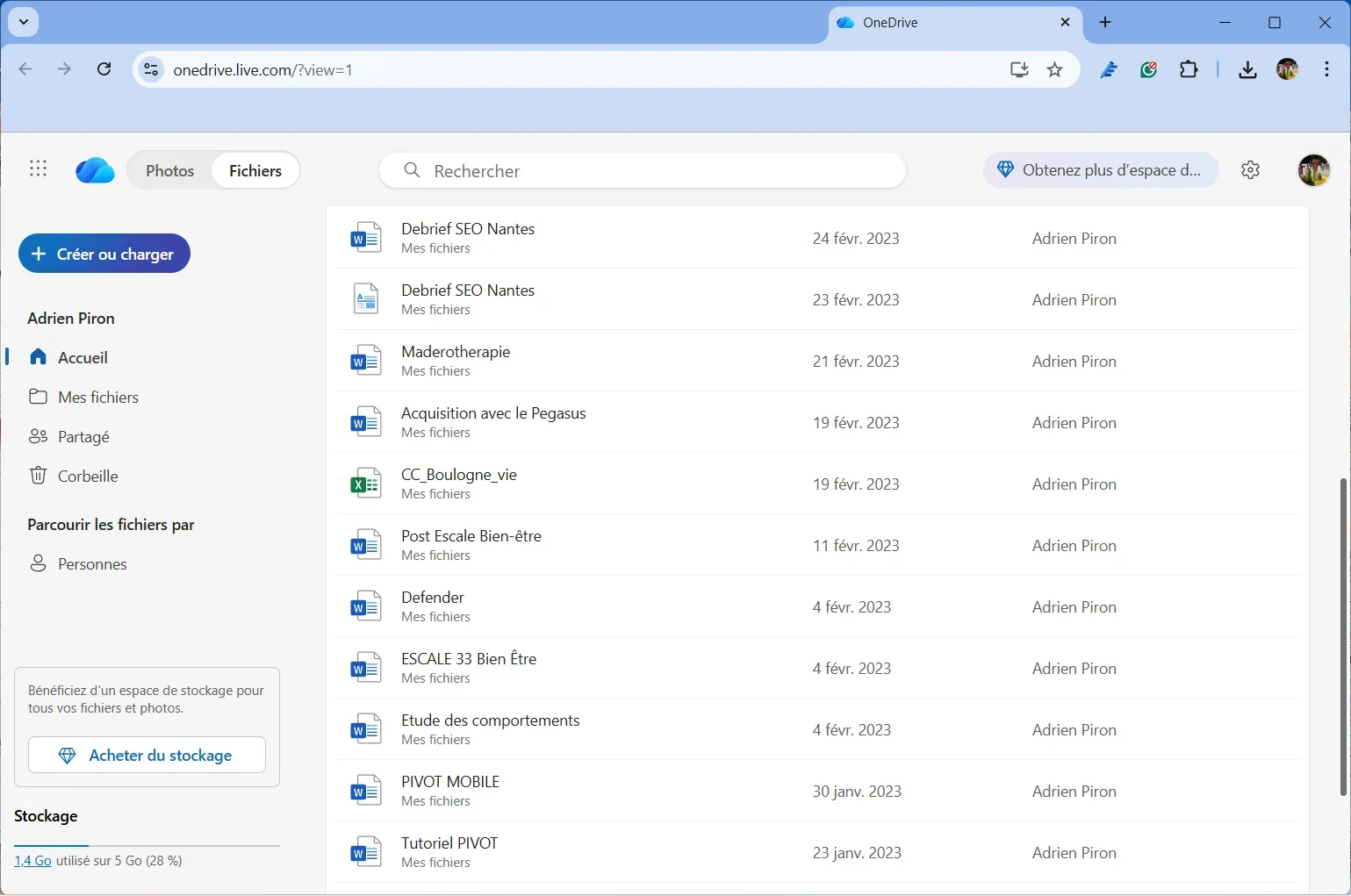Open OneDrive settings via the gear icon
The image size is (1351, 896).
coord(1250,169)
